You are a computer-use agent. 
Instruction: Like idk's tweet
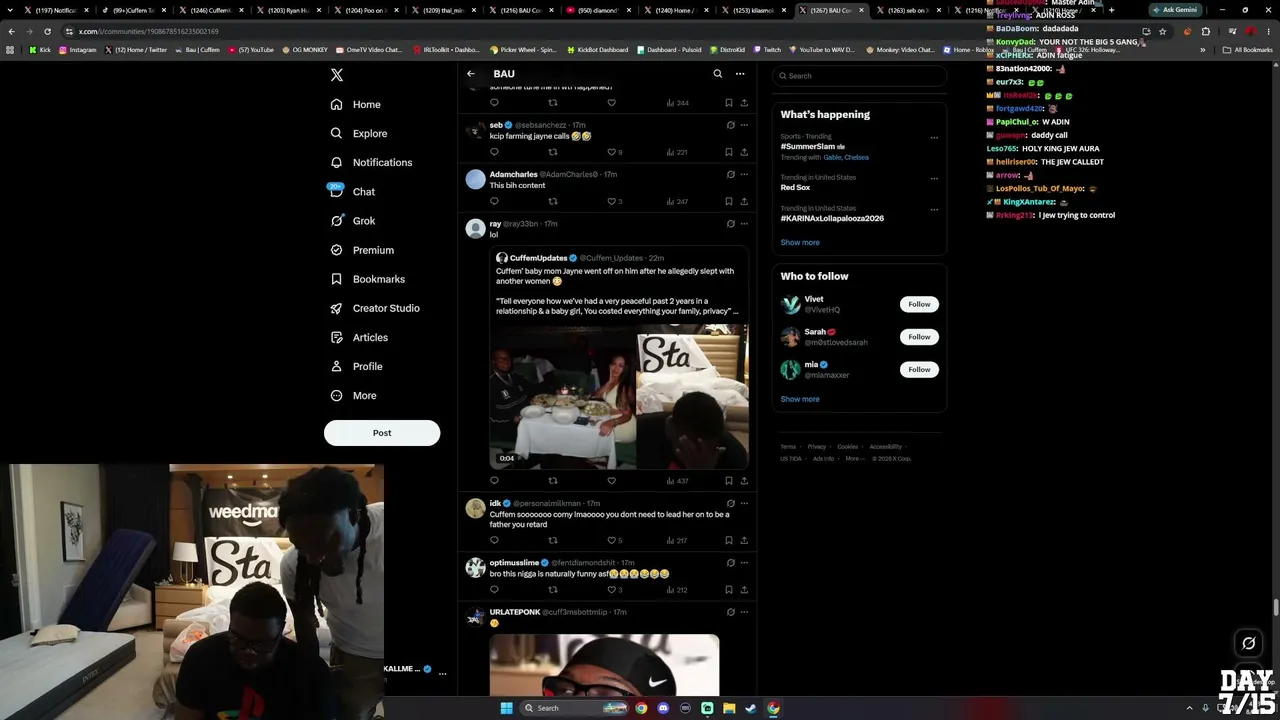pyautogui.click(x=612, y=540)
